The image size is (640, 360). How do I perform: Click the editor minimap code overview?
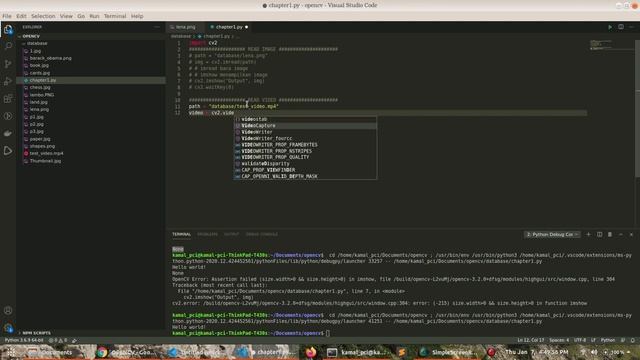tap(601, 44)
